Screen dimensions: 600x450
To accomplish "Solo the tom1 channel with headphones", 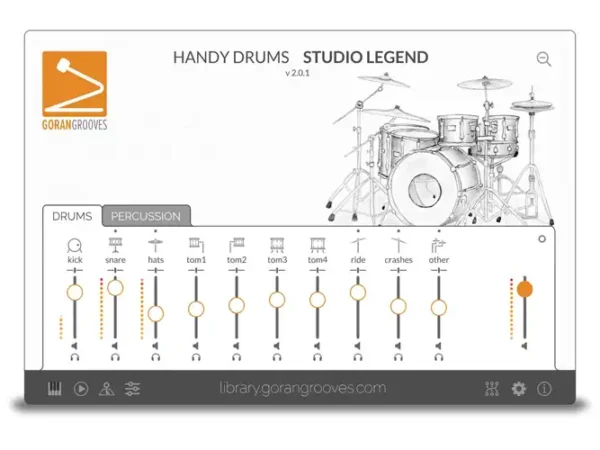I will click(196, 357).
